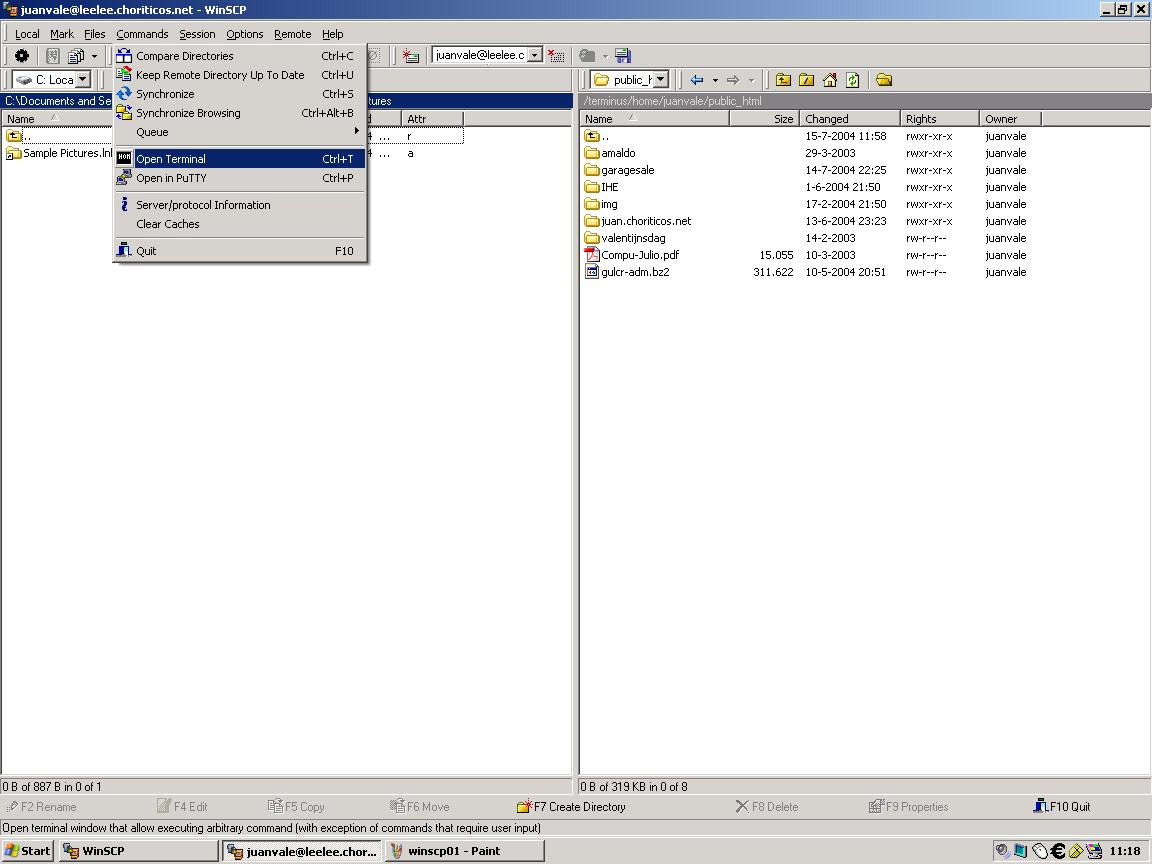Click the Keep Remote Directory Up To Date icon
1152x864 pixels.
tap(124, 75)
